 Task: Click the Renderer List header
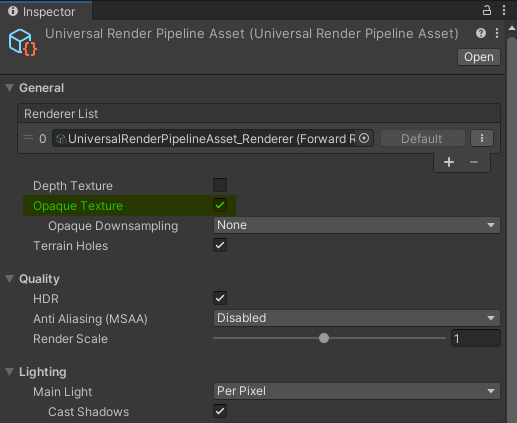point(259,114)
